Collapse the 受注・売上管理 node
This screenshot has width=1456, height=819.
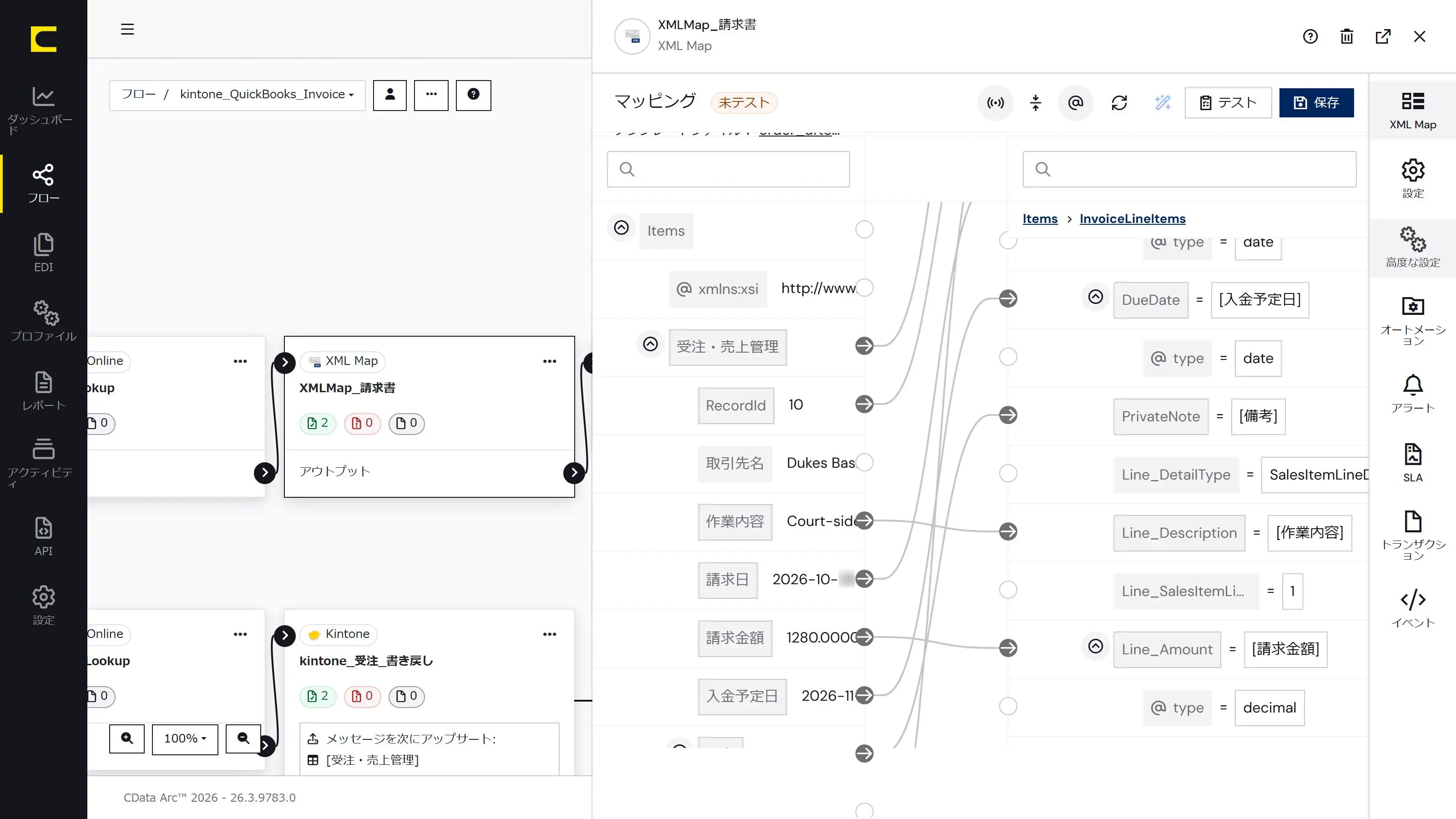tap(651, 344)
